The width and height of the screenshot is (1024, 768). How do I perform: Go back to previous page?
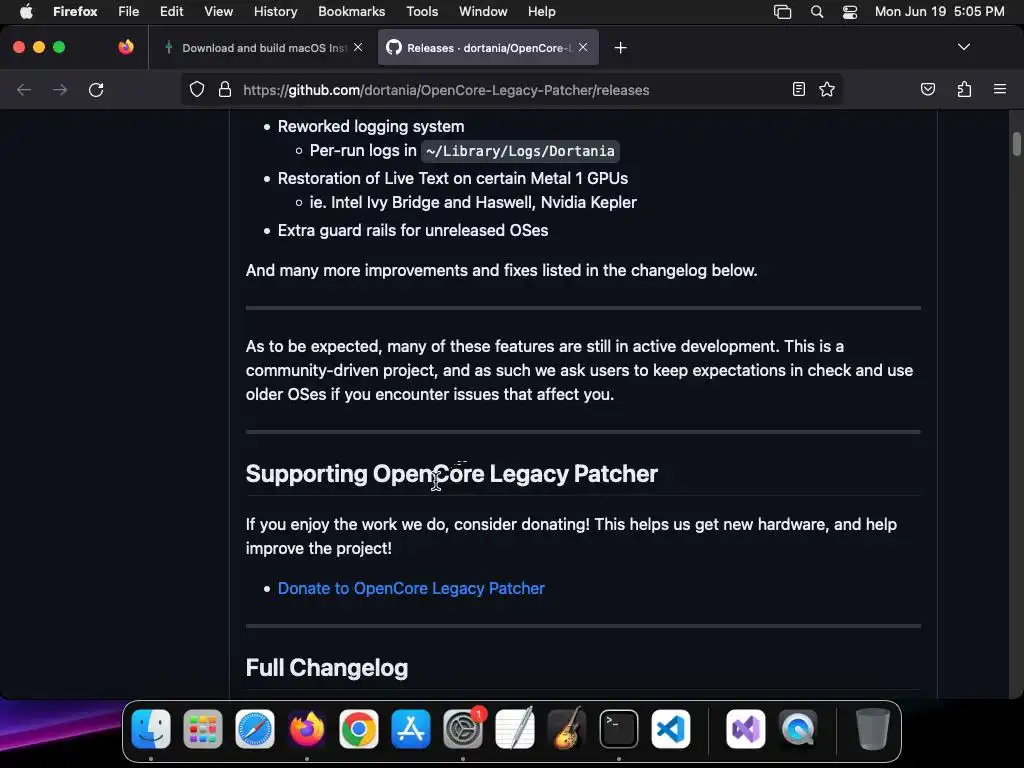24,89
